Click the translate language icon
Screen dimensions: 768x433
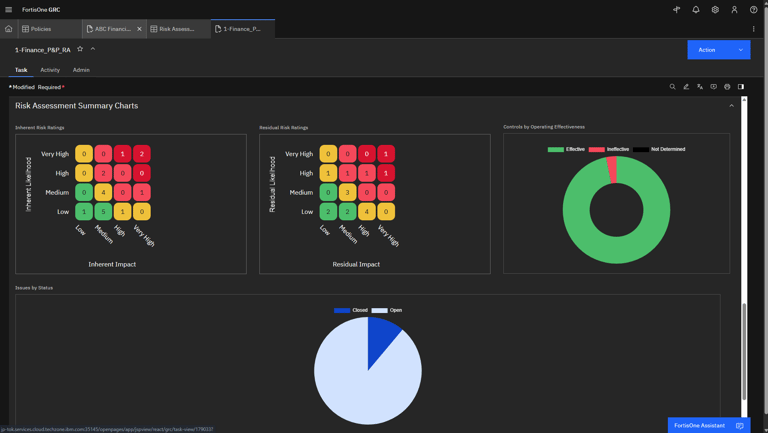[700, 87]
